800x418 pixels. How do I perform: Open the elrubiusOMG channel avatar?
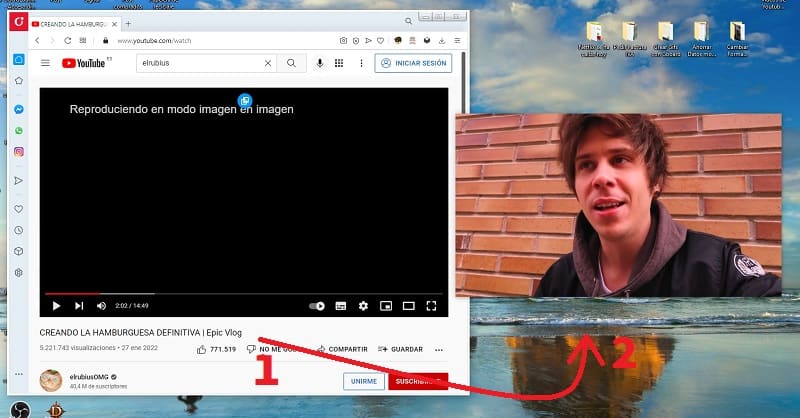(x=51, y=381)
